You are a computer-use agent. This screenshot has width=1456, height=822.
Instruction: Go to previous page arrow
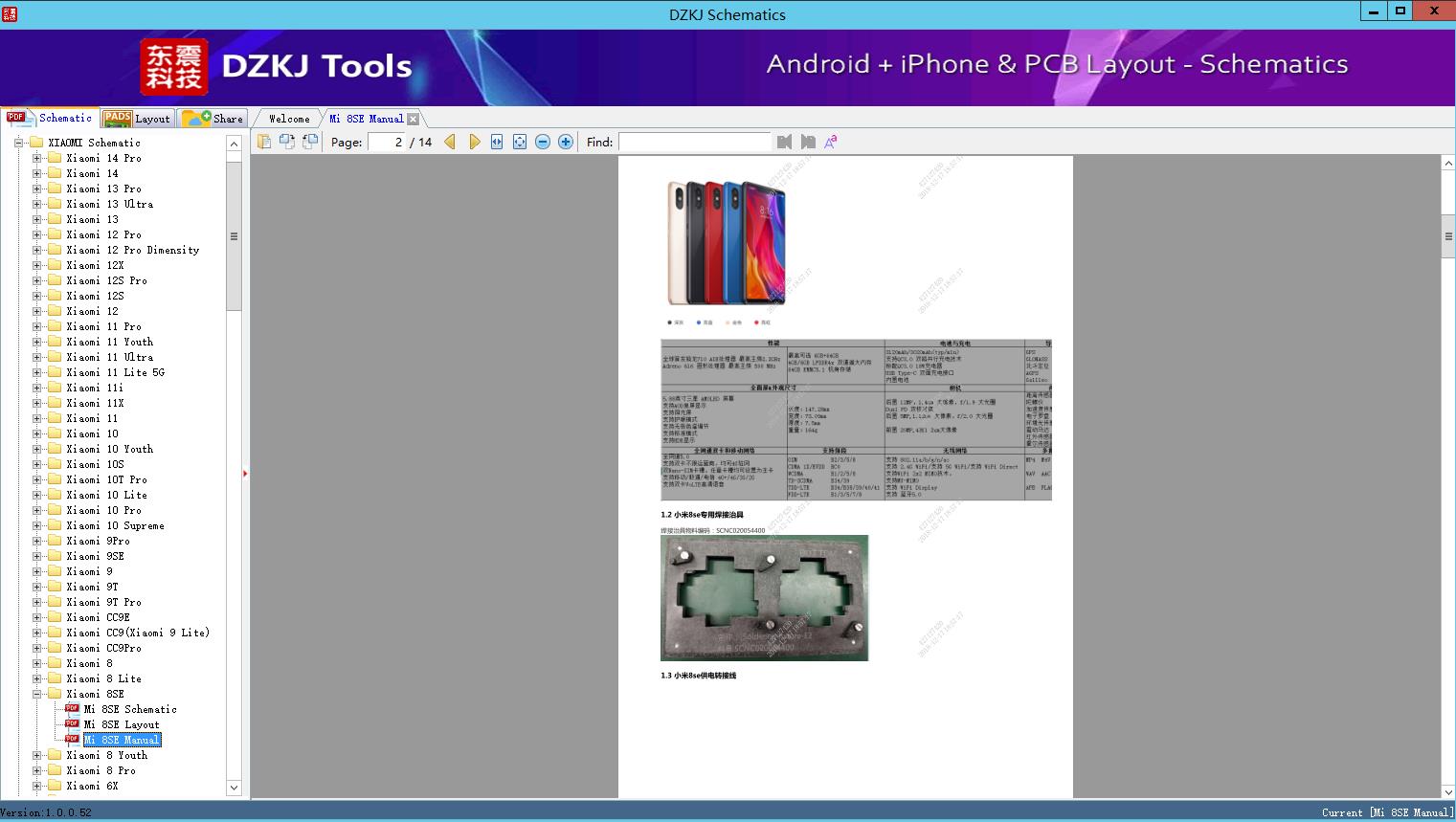pos(450,142)
